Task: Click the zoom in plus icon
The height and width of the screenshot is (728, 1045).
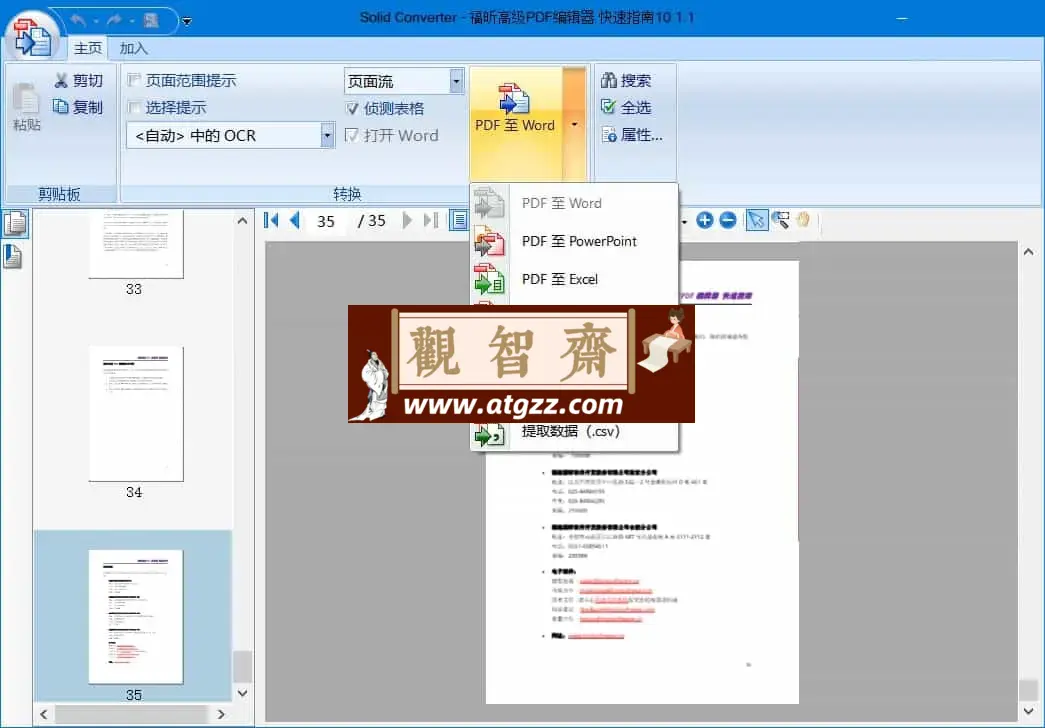Action: pos(704,220)
